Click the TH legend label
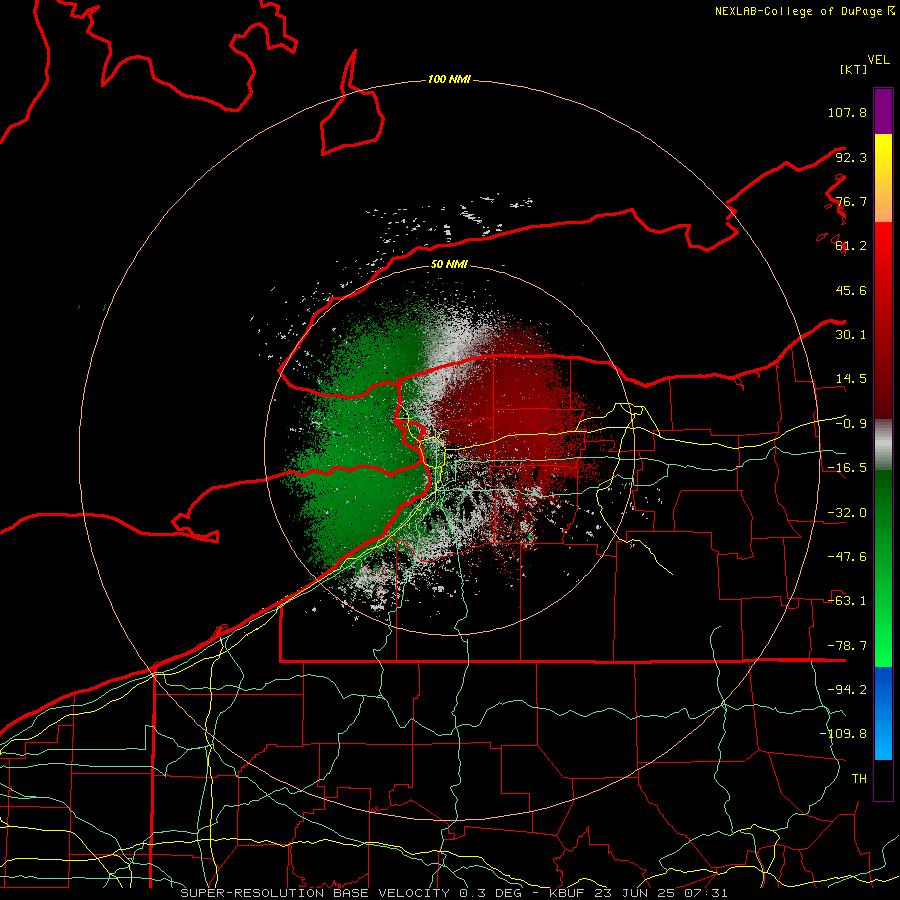Viewport: 900px width, 900px height. tap(859, 779)
